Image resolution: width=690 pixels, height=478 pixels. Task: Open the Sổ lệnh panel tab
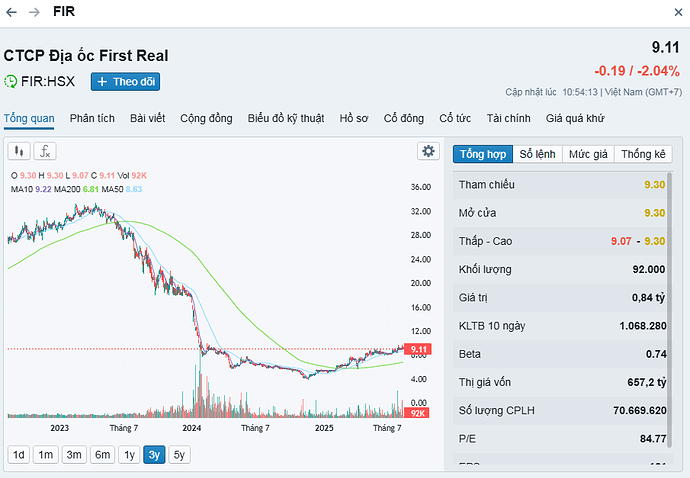click(x=537, y=154)
